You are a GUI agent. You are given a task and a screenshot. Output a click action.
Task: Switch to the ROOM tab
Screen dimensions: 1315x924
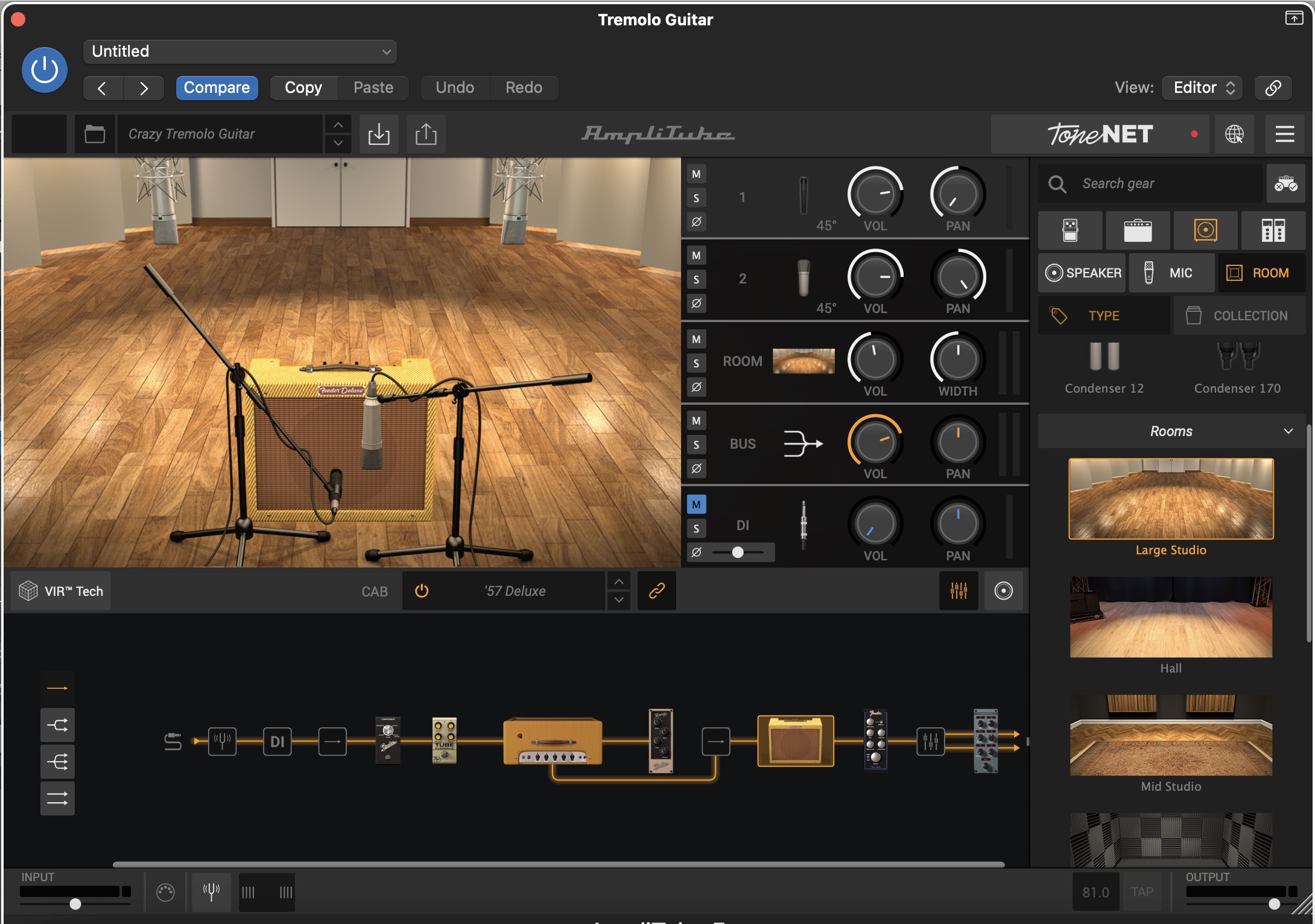point(1261,273)
